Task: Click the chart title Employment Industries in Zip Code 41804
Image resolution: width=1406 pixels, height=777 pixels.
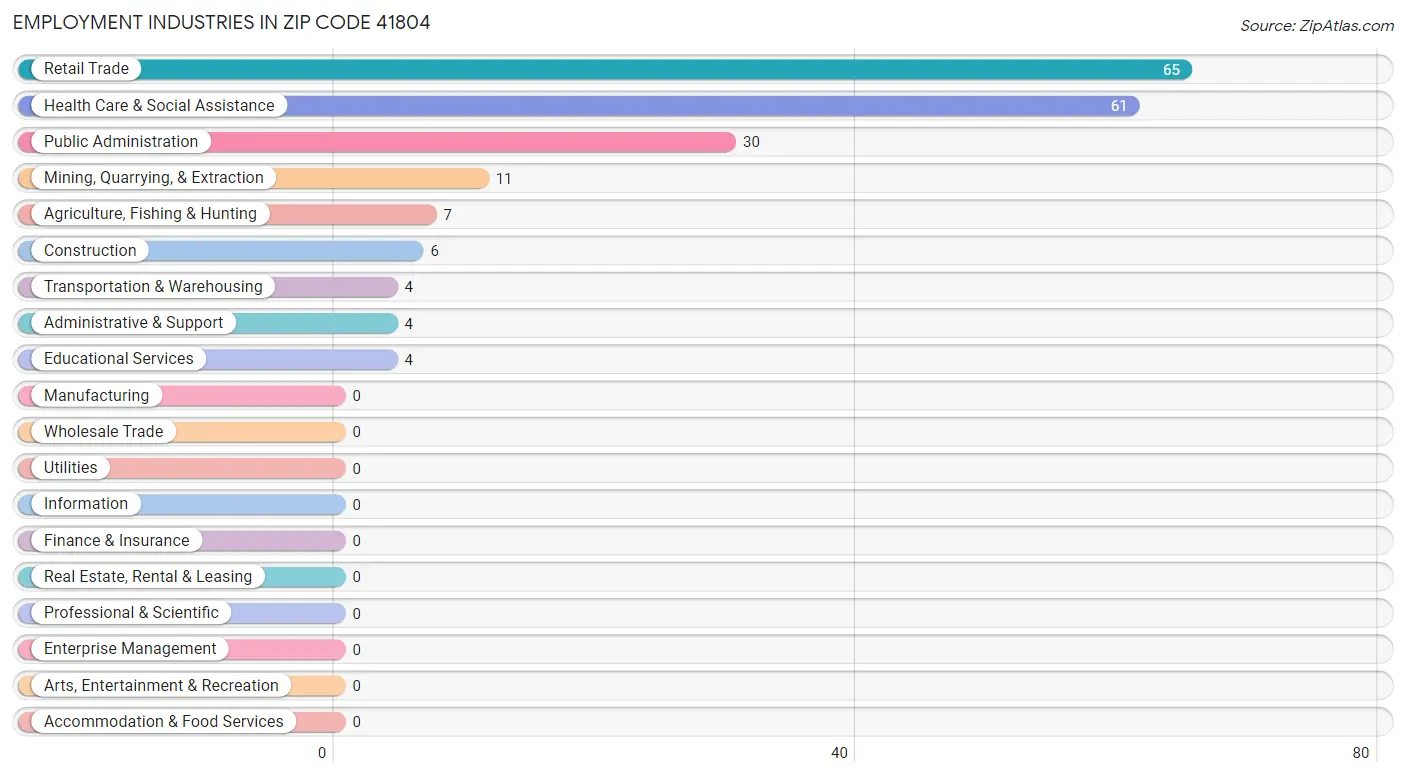Action: [222, 22]
